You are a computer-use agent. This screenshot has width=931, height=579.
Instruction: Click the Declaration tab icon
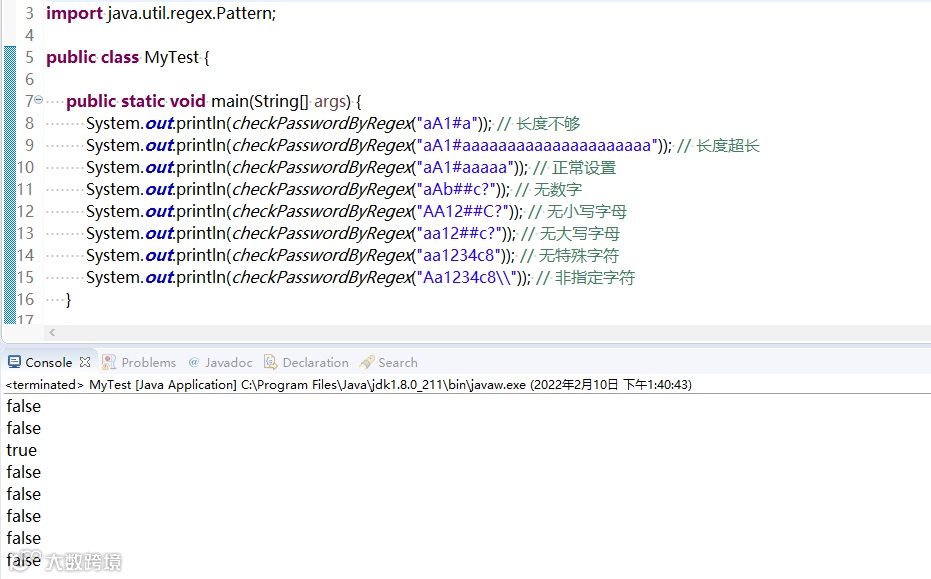(271, 362)
